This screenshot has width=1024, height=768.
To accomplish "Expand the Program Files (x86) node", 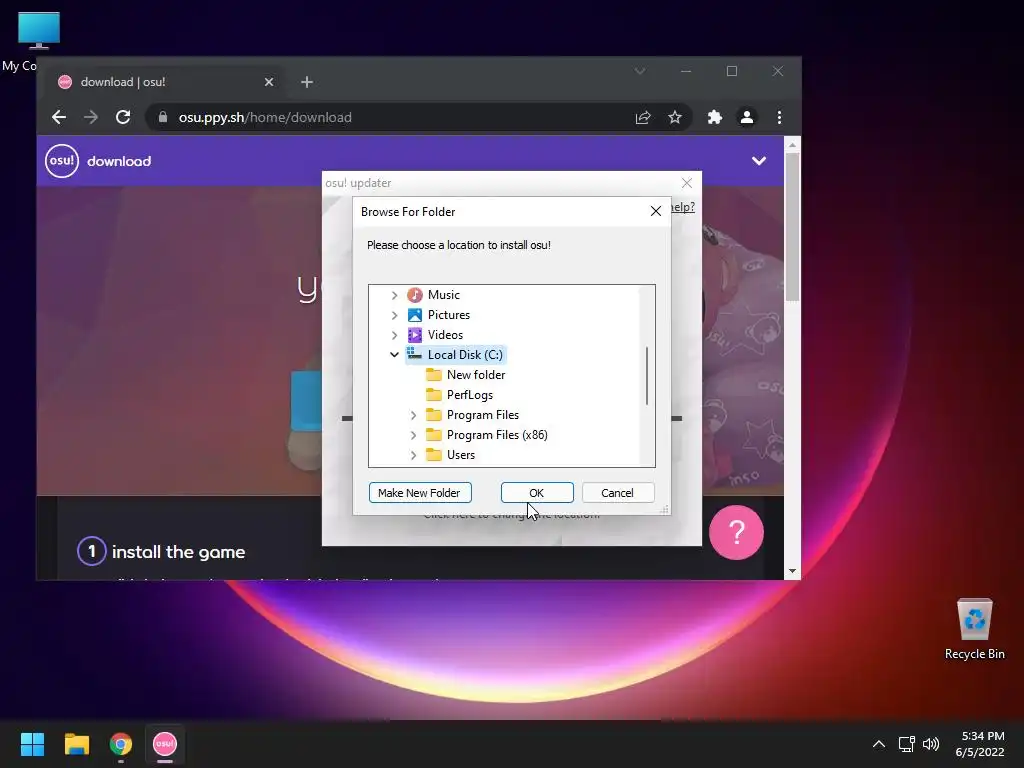I will tap(413, 436).
